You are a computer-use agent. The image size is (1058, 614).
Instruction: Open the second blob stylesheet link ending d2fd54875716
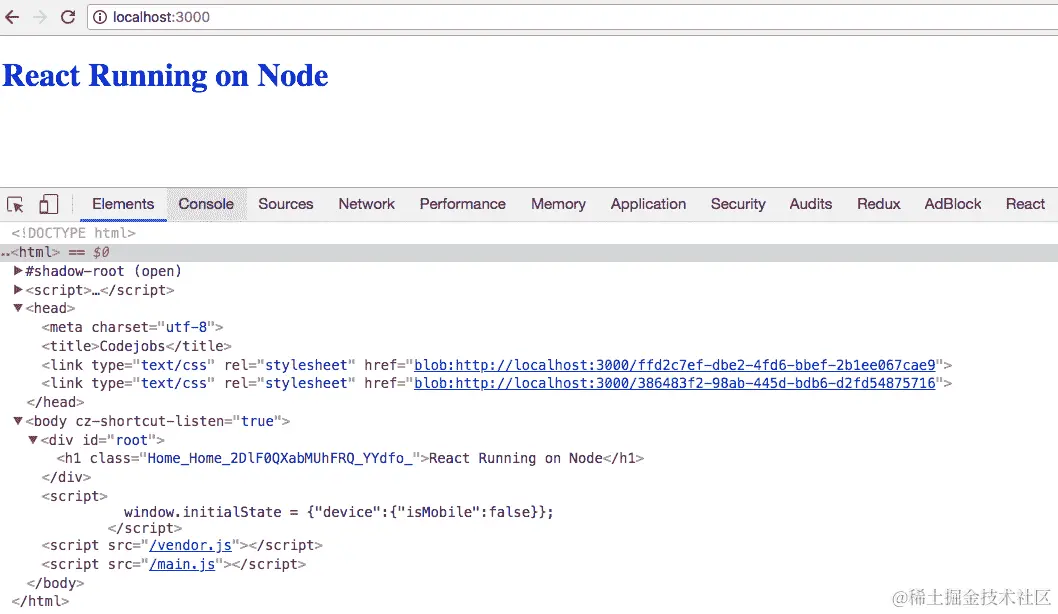tap(675, 383)
